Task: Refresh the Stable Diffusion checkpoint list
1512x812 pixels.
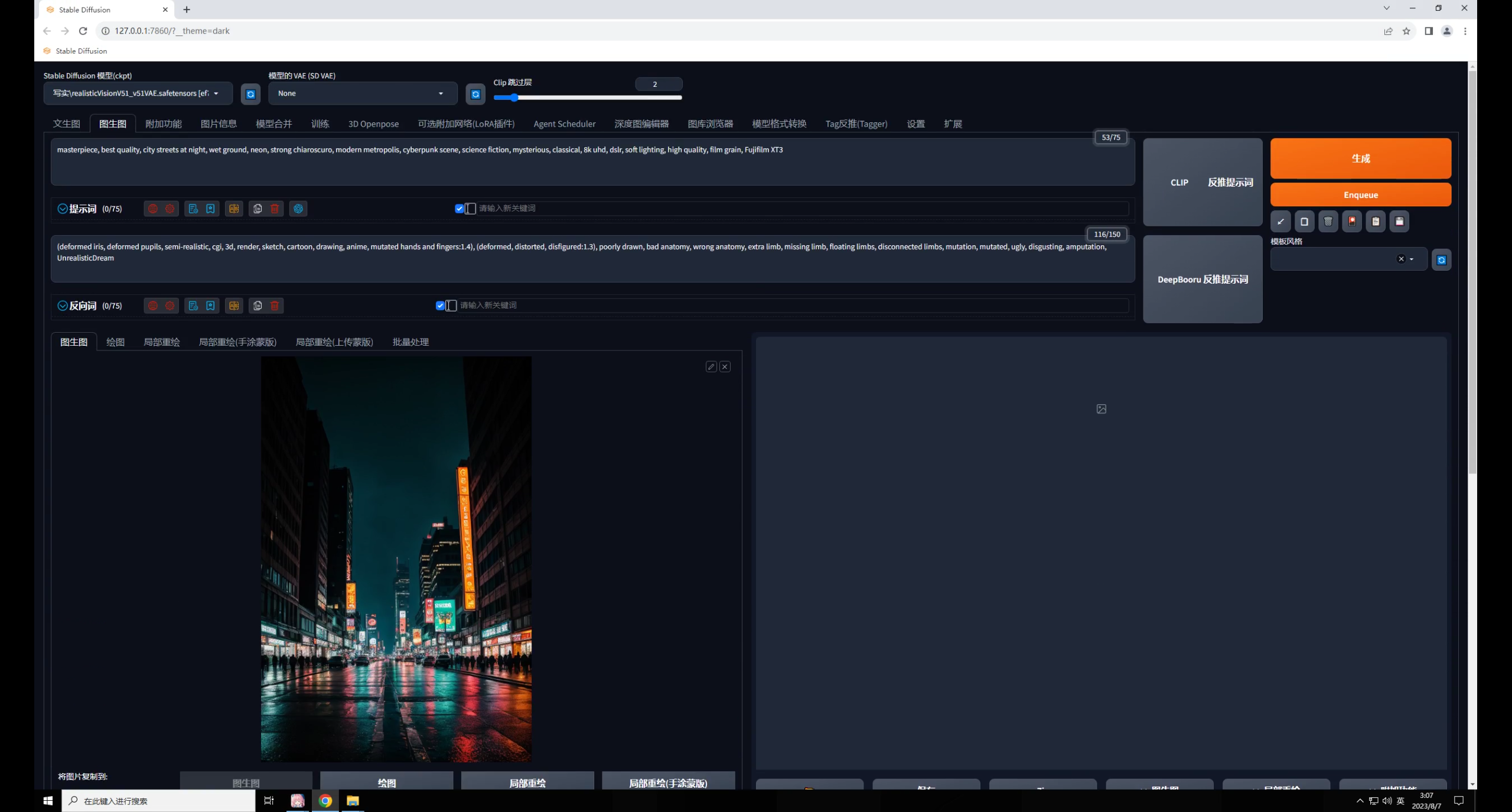Action: click(x=250, y=94)
